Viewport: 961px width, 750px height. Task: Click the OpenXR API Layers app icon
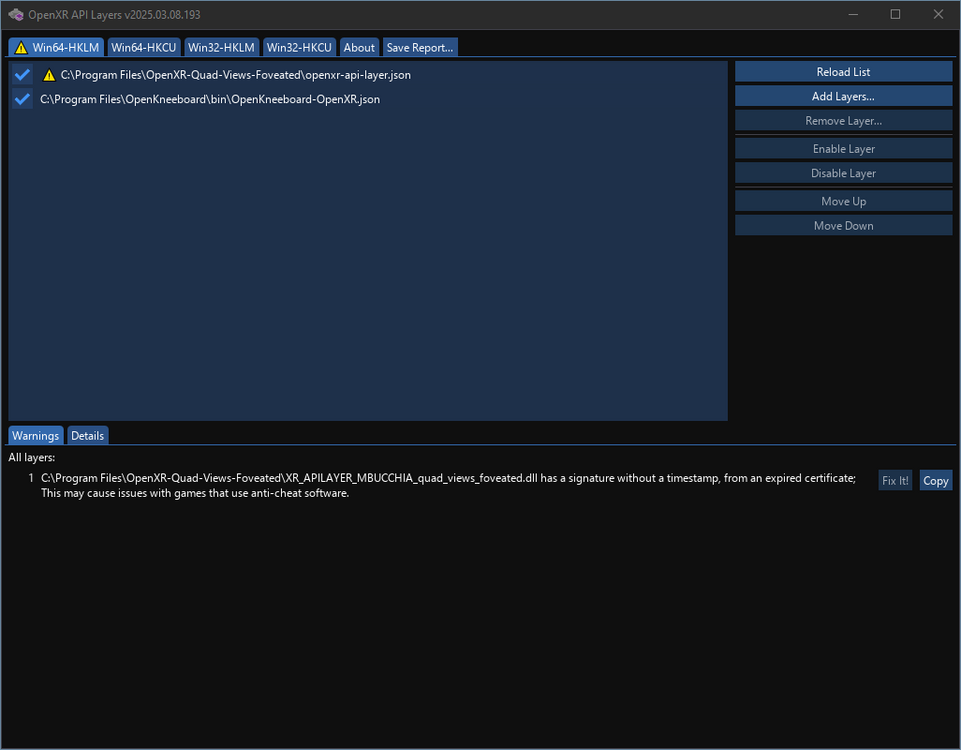[16, 15]
